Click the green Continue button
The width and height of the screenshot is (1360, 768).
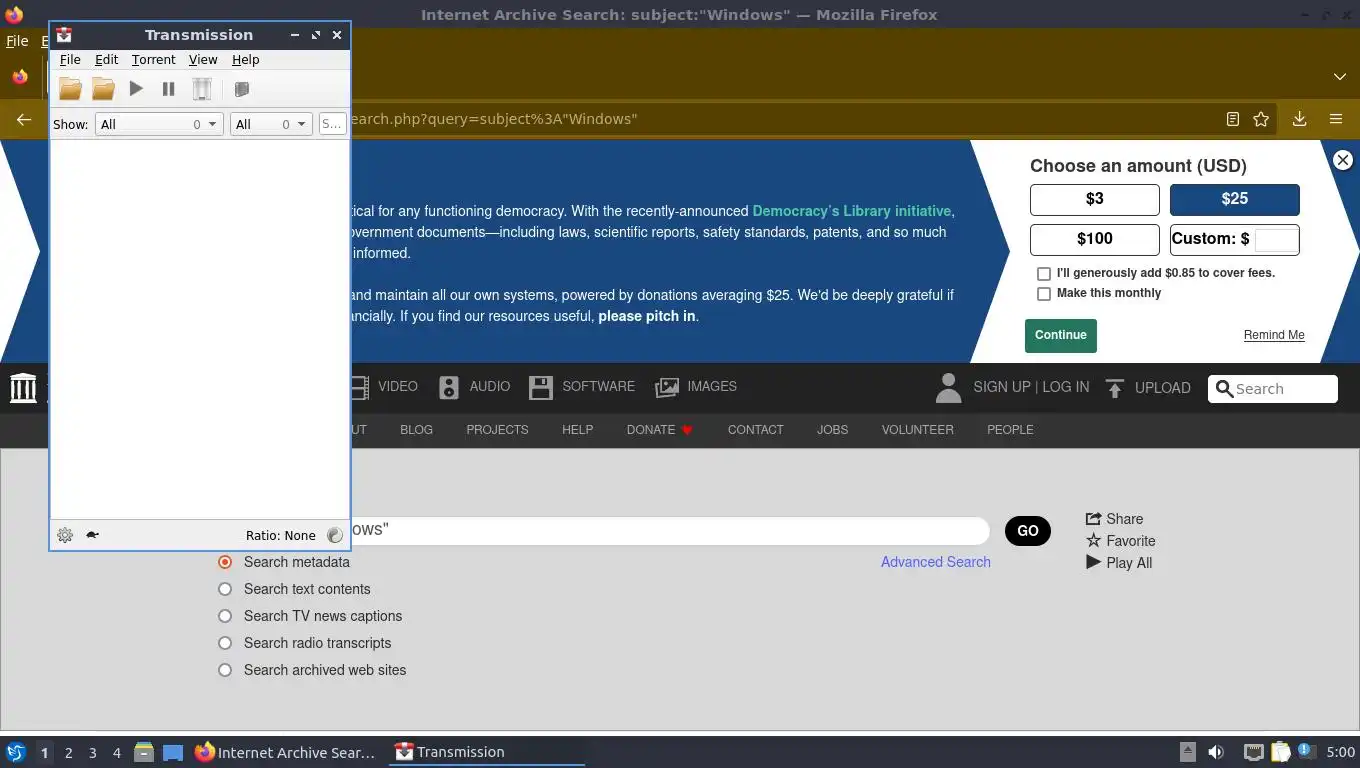pos(1060,335)
